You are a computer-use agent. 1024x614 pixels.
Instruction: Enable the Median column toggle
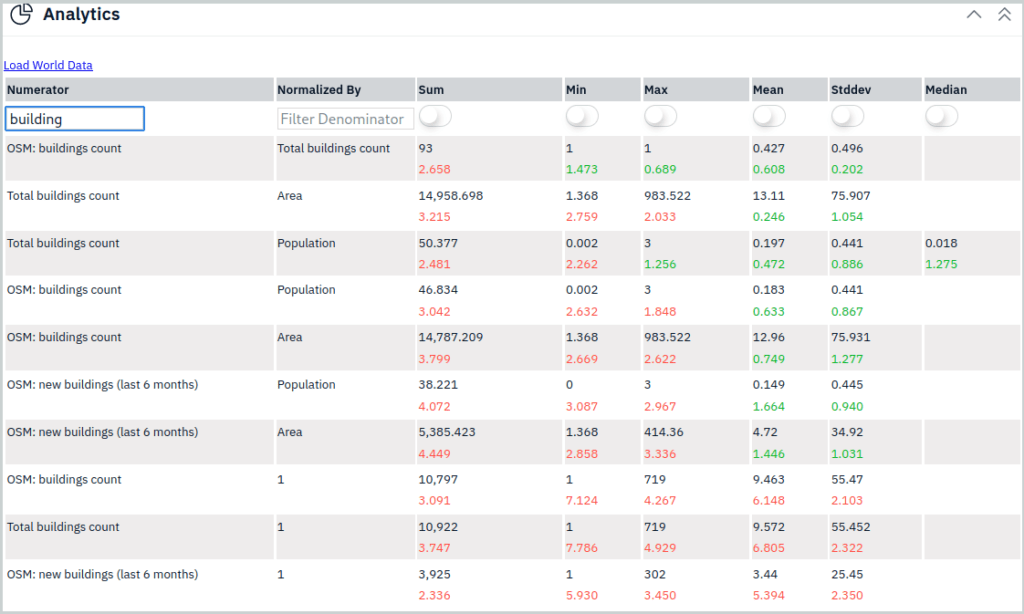tap(942, 117)
